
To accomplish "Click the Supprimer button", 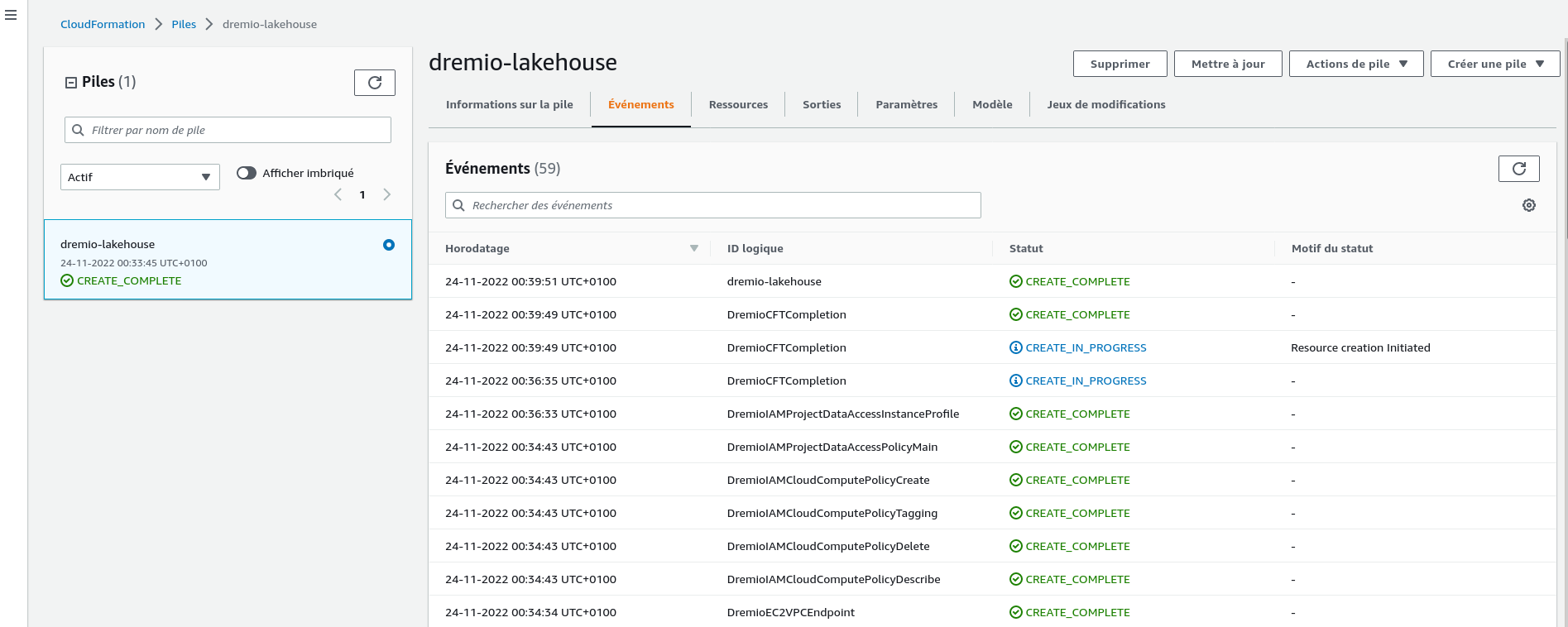I will tap(1120, 64).
